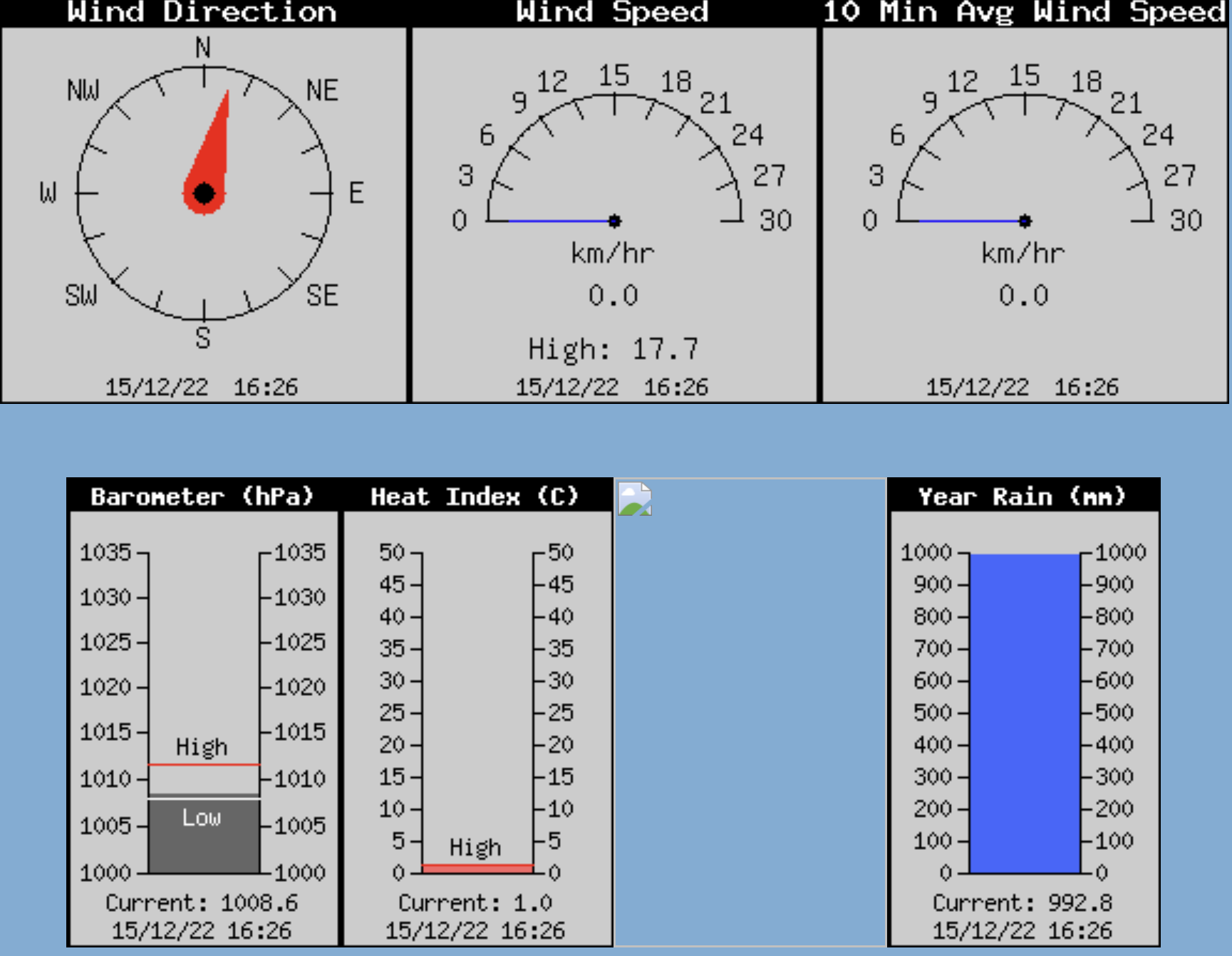Click the Barometer 'Low' marker label
The width and height of the screenshot is (1232, 956).
(x=202, y=817)
